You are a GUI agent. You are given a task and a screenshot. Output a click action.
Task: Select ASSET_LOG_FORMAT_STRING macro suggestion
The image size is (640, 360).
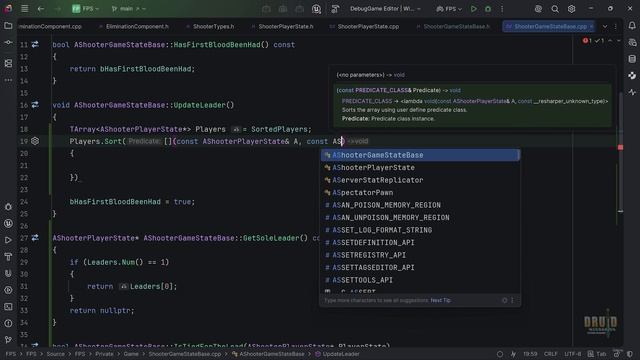[x=420, y=230]
